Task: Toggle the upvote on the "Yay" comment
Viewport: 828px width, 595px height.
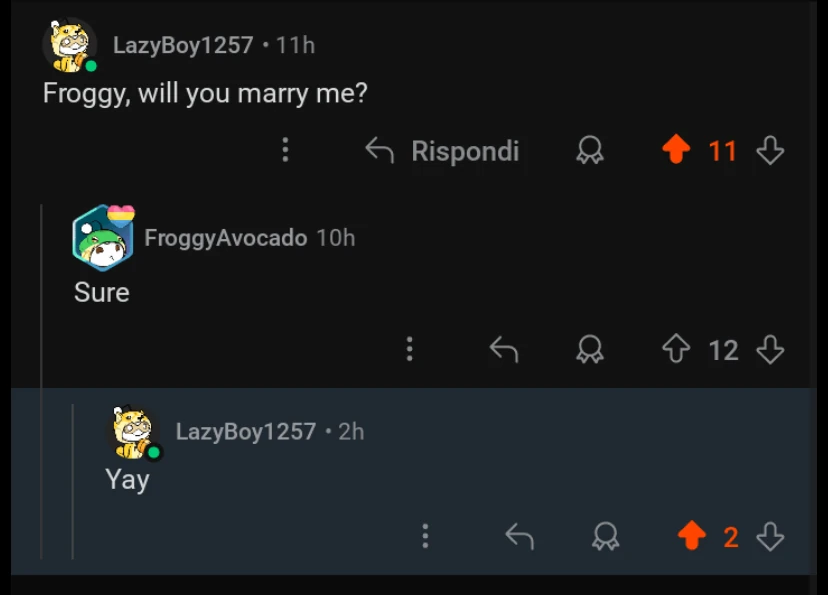Action: tap(691, 537)
